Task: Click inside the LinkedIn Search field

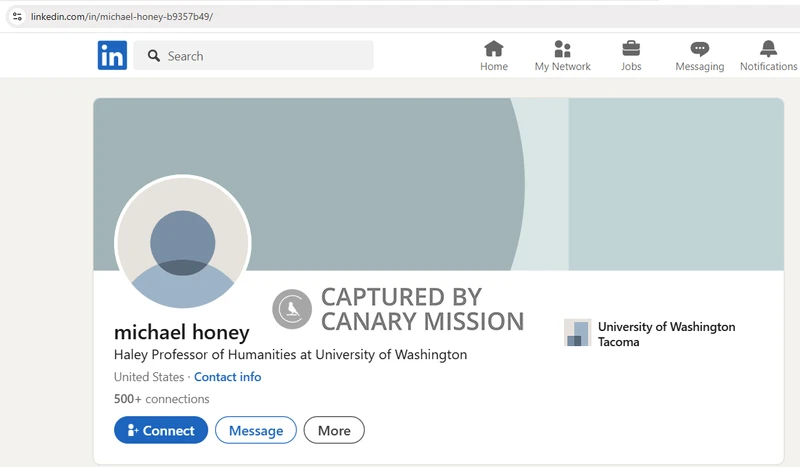Action: point(253,56)
